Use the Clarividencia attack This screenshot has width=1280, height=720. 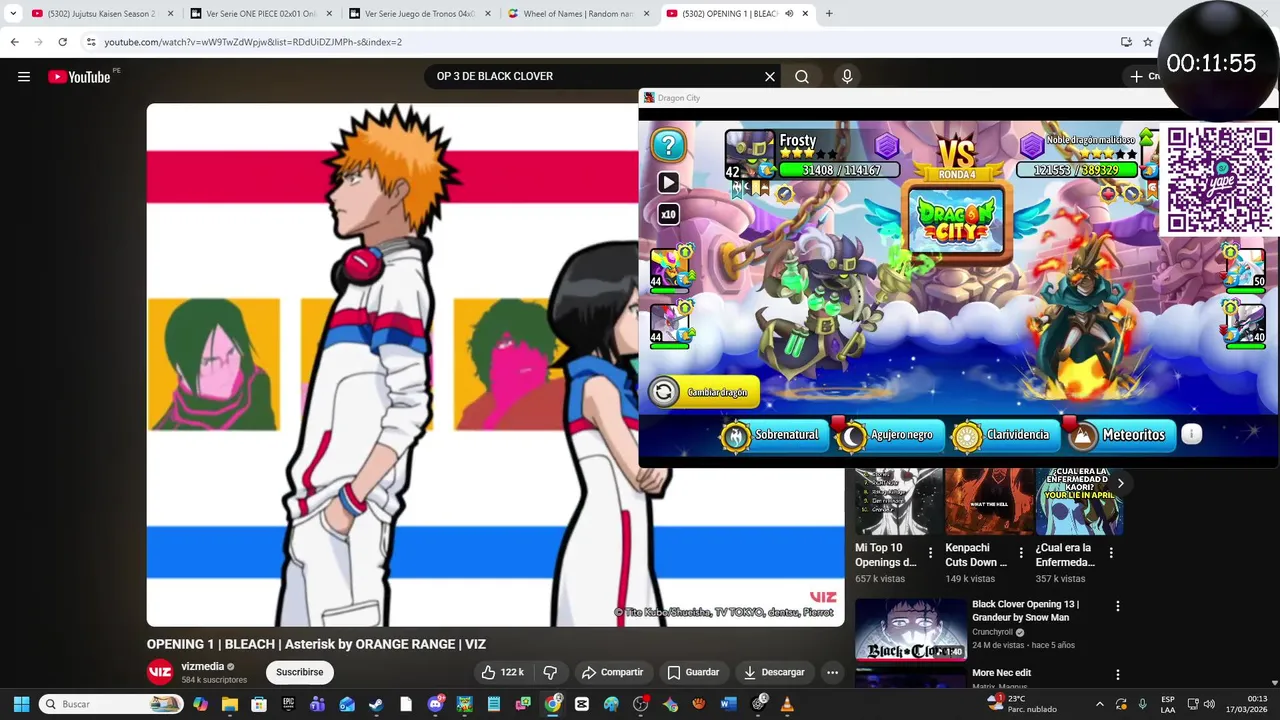click(1003, 435)
